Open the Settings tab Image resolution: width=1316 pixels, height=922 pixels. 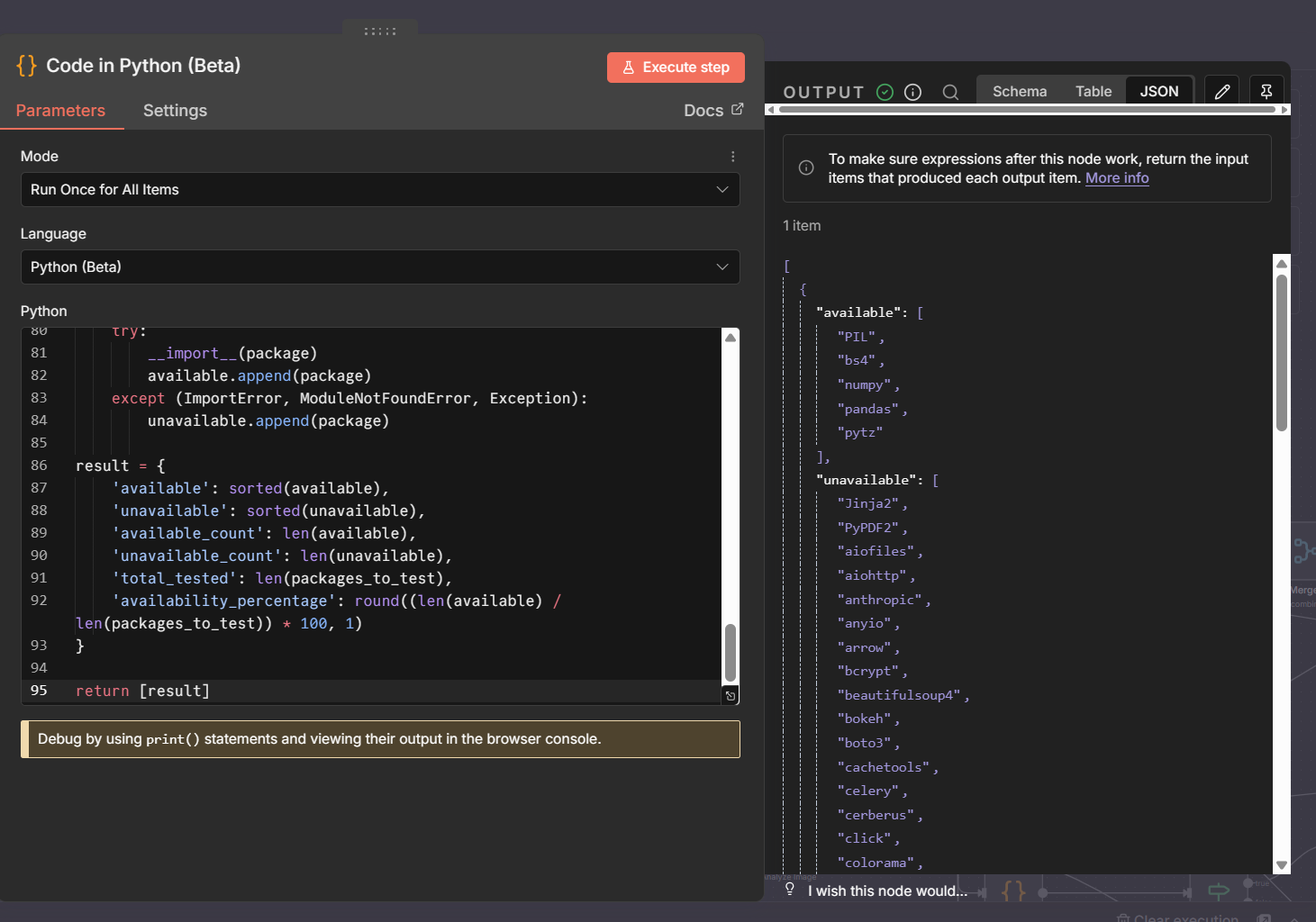coord(175,111)
